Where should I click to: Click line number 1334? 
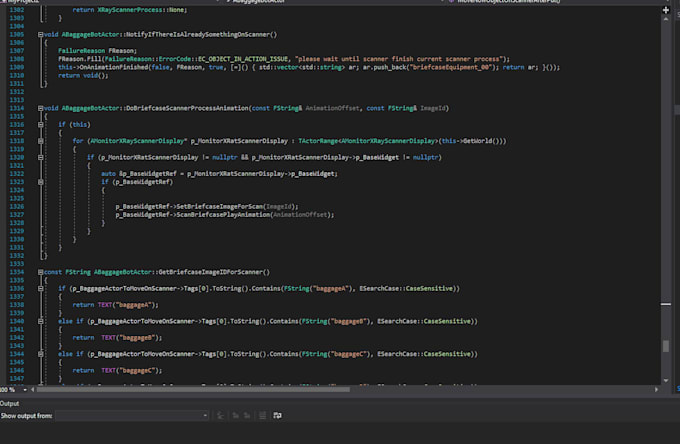tap(16, 272)
